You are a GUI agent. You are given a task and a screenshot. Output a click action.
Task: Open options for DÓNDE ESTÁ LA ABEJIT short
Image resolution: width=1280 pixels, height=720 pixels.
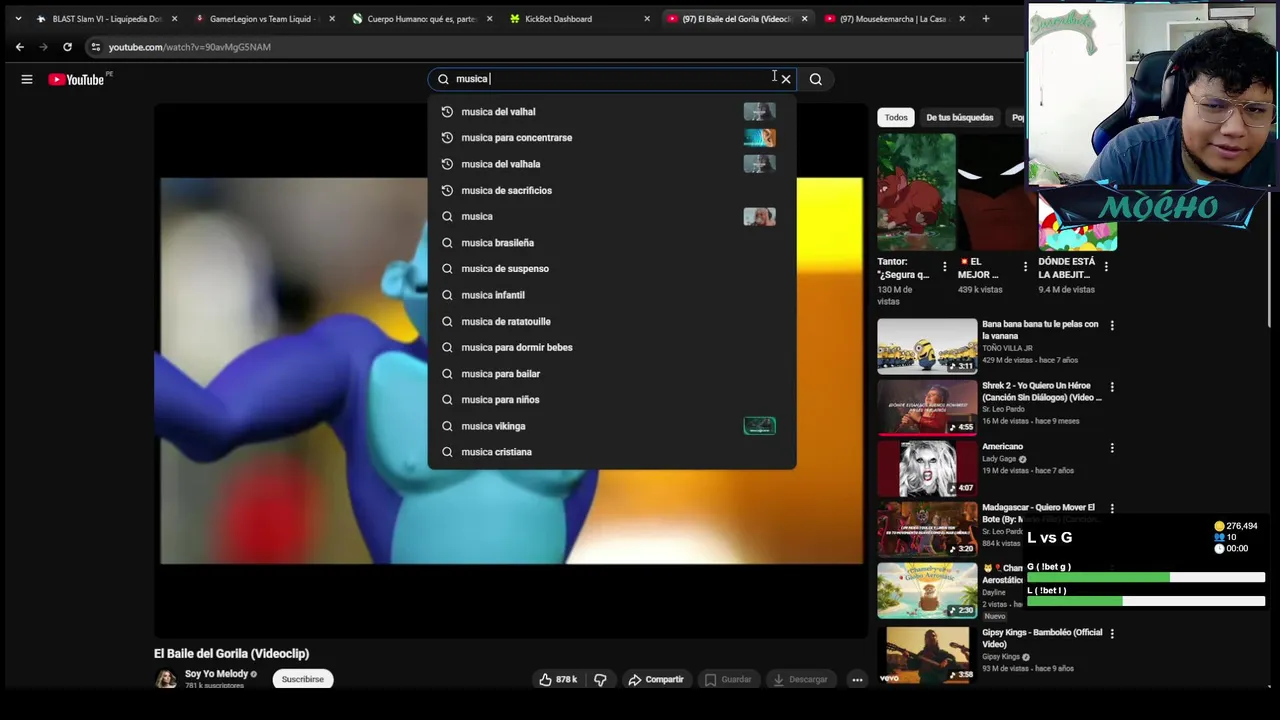pos(1105,267)
